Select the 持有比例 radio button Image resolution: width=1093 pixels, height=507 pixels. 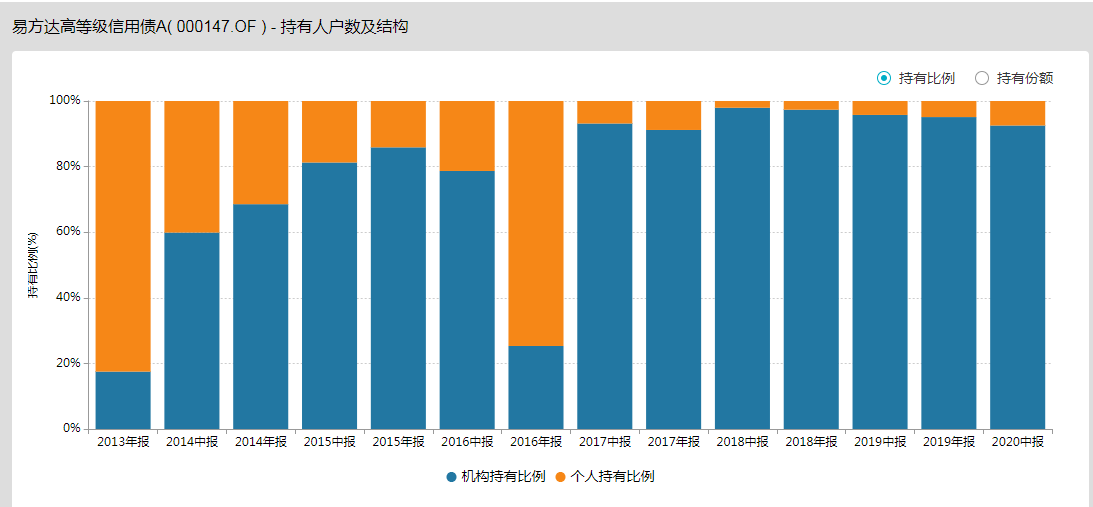[x=884, y=78]
